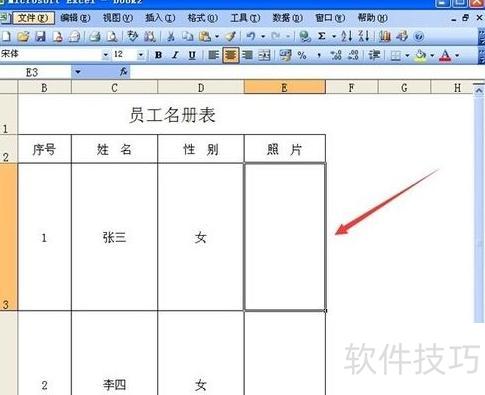This screenshot has width=485, height=395.
Task: Paste from clipboard
Action: coord(205,36)
